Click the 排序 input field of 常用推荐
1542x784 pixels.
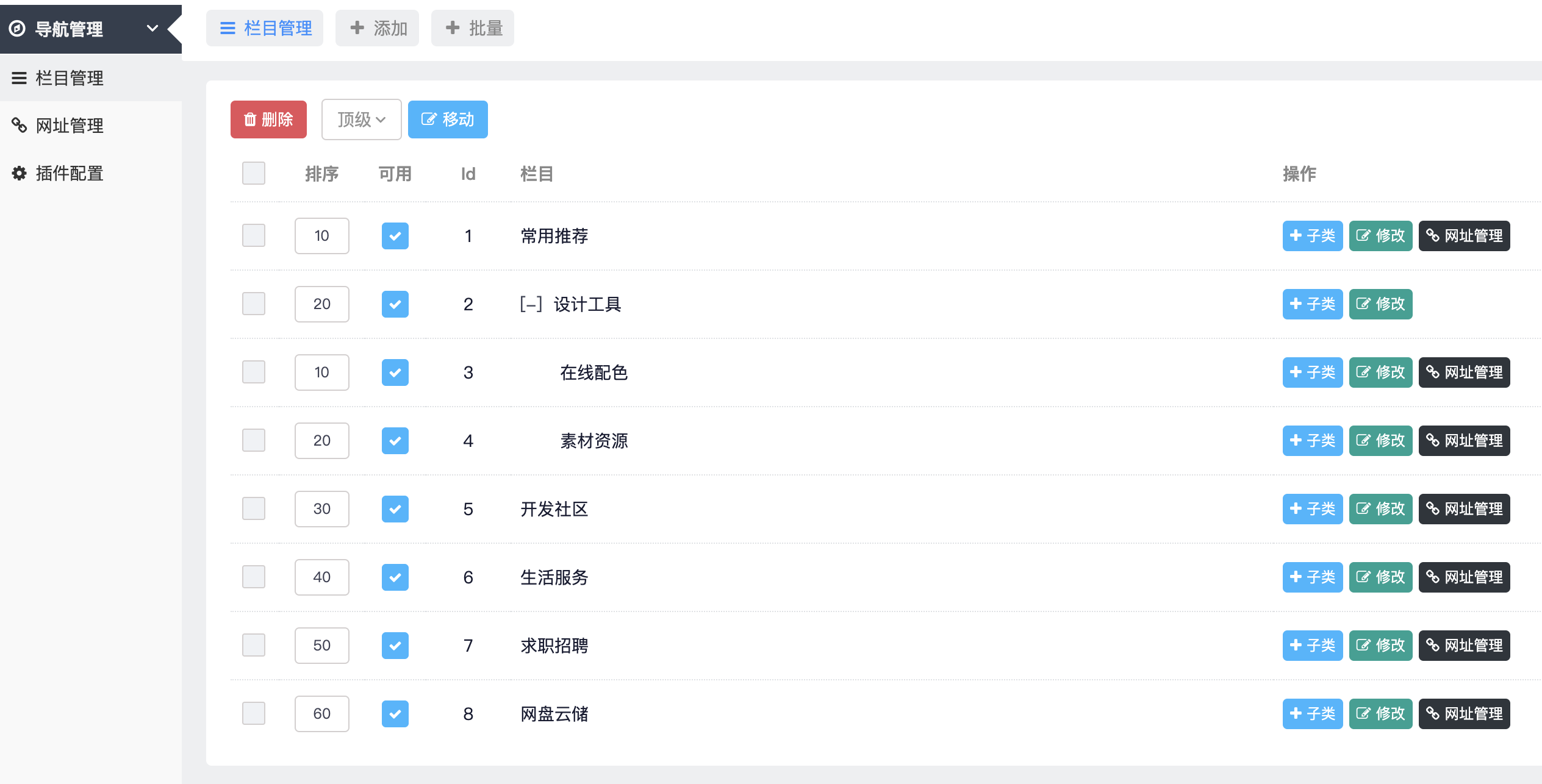[x=322, y=236]
